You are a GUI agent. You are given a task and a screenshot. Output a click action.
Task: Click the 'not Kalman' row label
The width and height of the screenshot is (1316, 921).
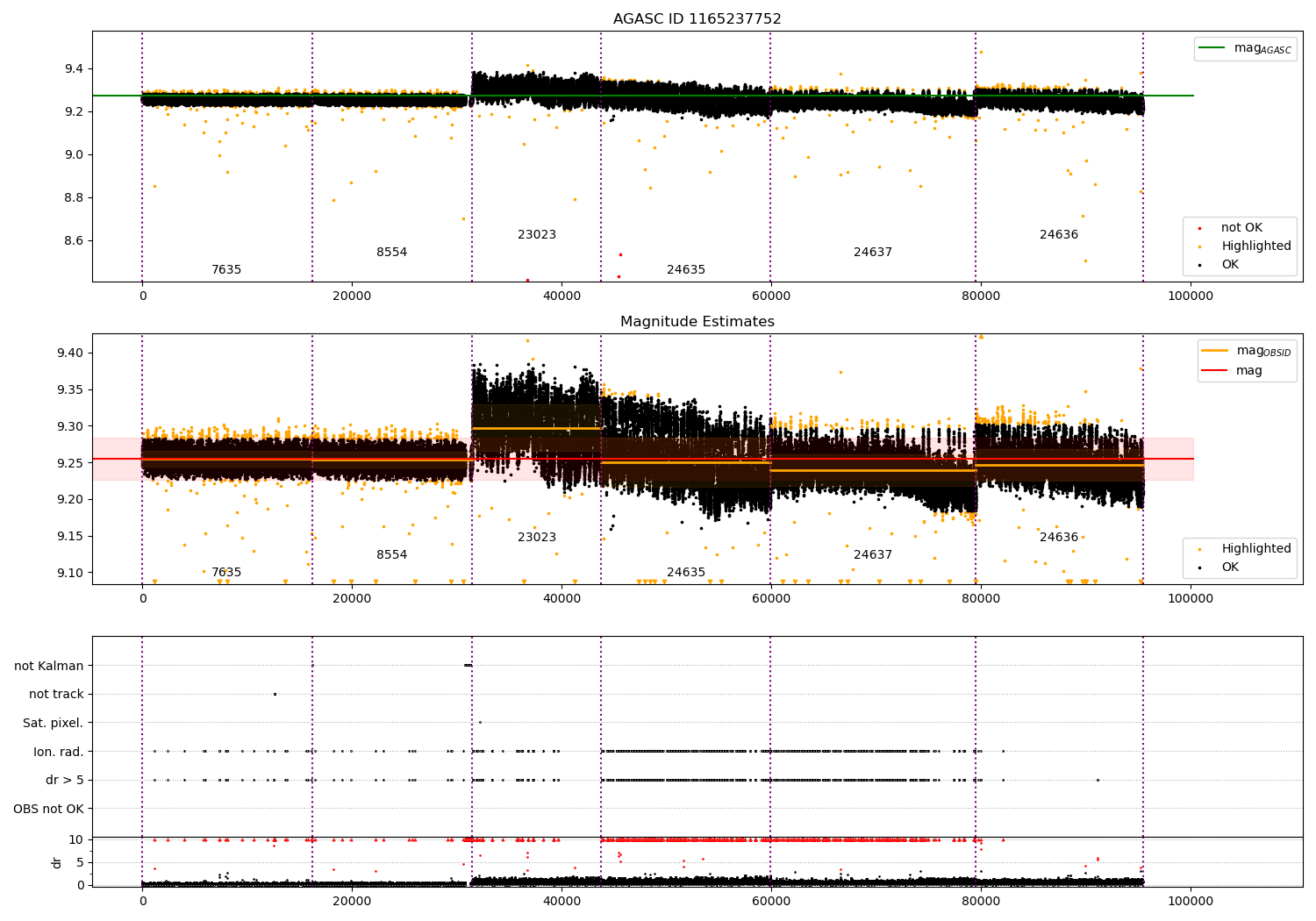(x=49, y=666)
